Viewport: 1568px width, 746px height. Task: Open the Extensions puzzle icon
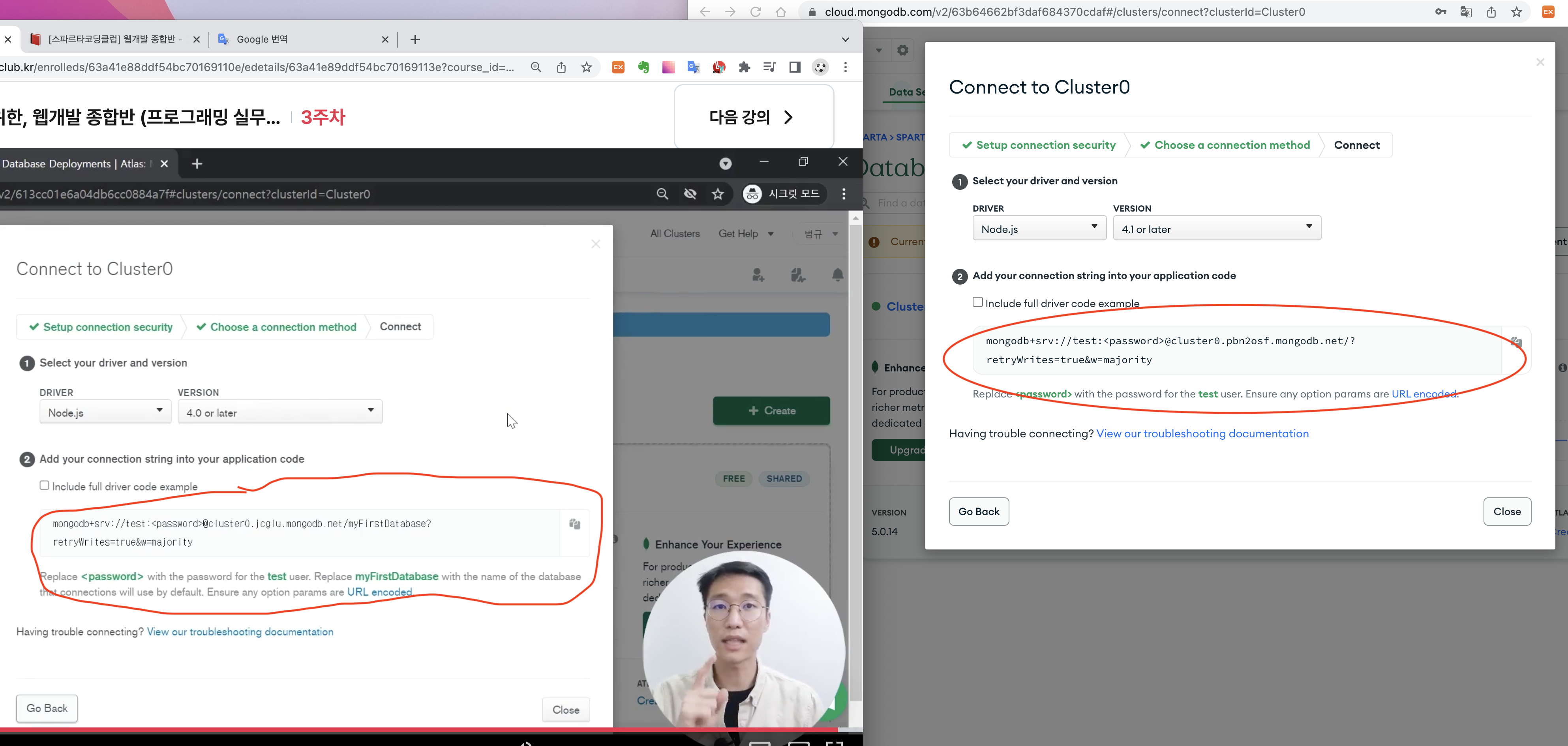point(744,67)
